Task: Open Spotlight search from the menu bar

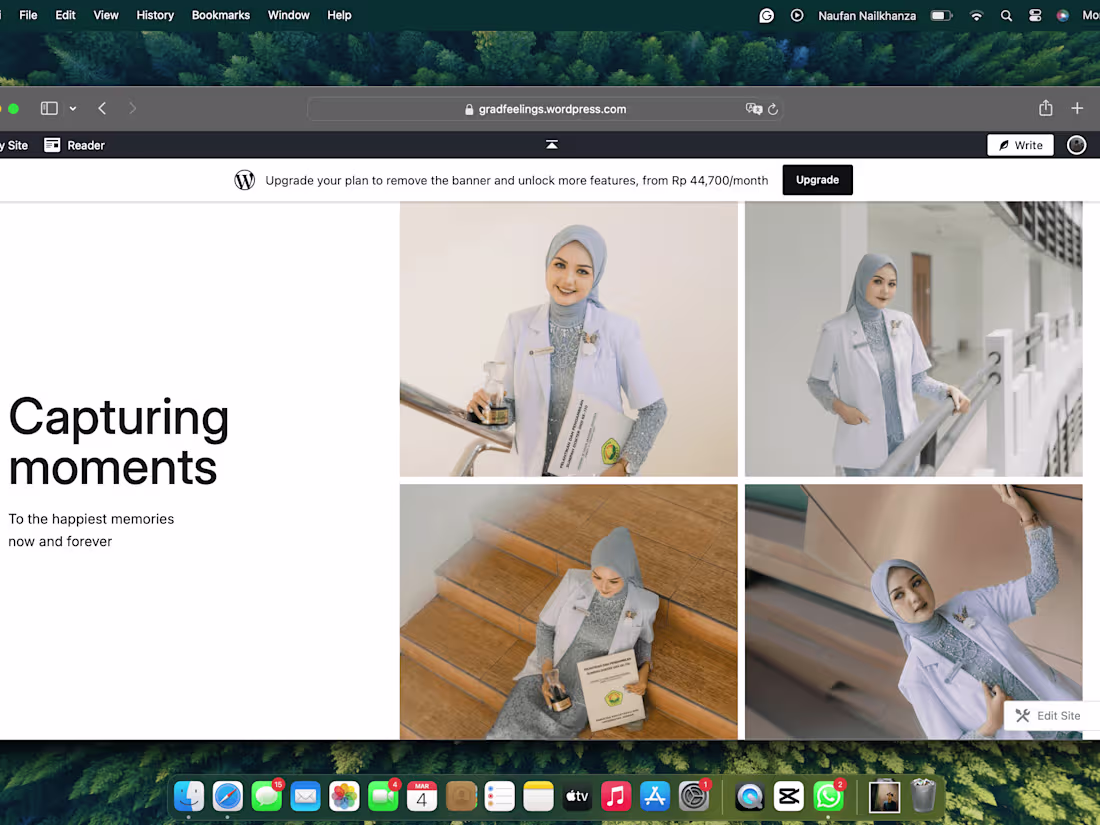Action: 1006,15
